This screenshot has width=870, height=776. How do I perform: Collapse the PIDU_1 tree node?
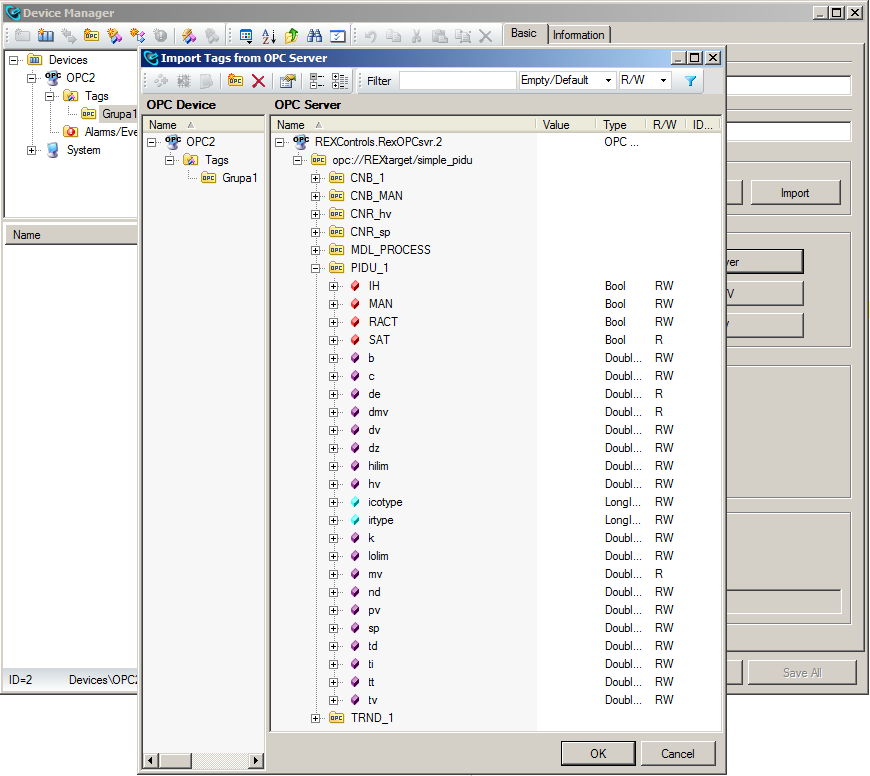pos(316,268)
